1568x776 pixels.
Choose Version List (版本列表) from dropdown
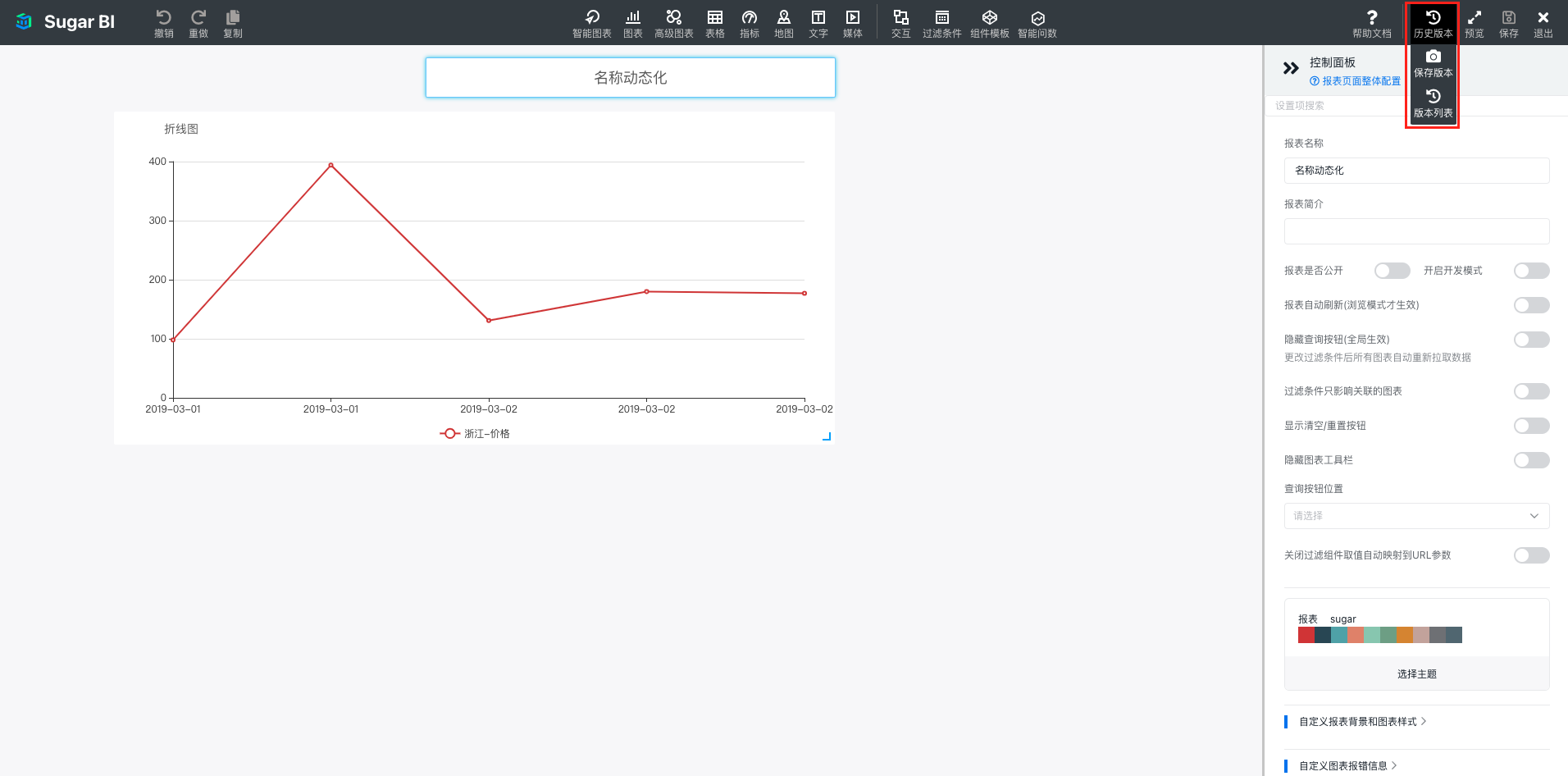[1434, 104]
